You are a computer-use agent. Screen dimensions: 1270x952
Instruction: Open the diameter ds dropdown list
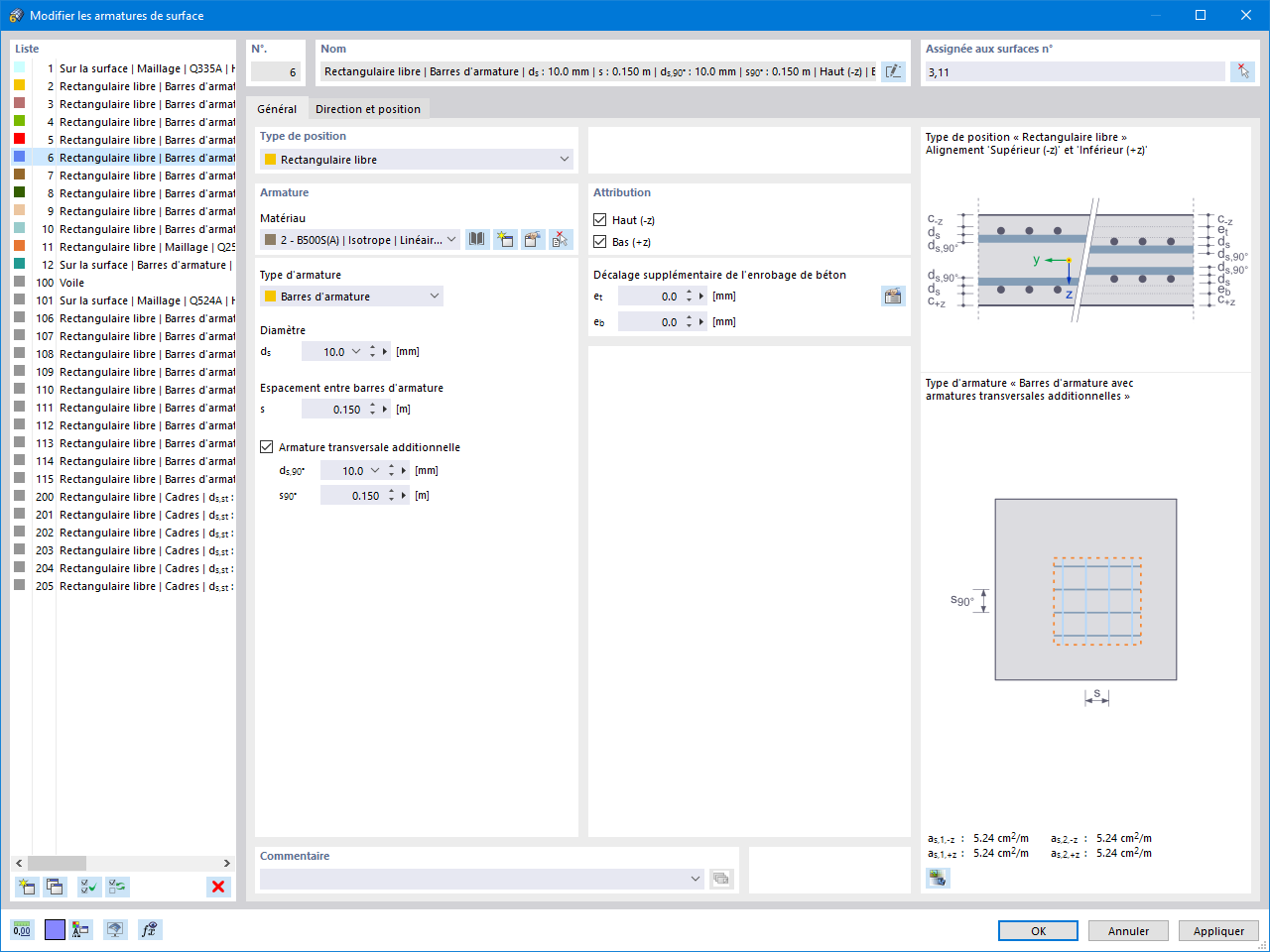click(356, 352)
